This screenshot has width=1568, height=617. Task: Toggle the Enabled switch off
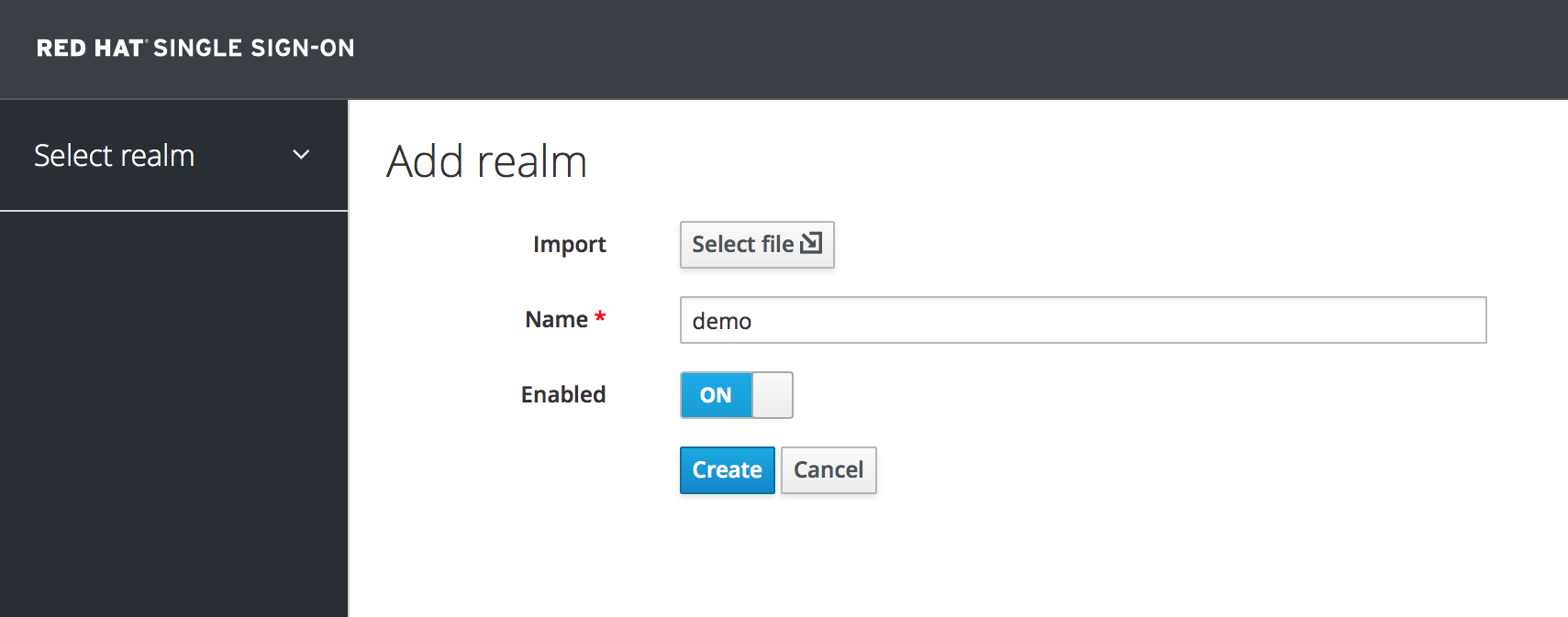736,395
